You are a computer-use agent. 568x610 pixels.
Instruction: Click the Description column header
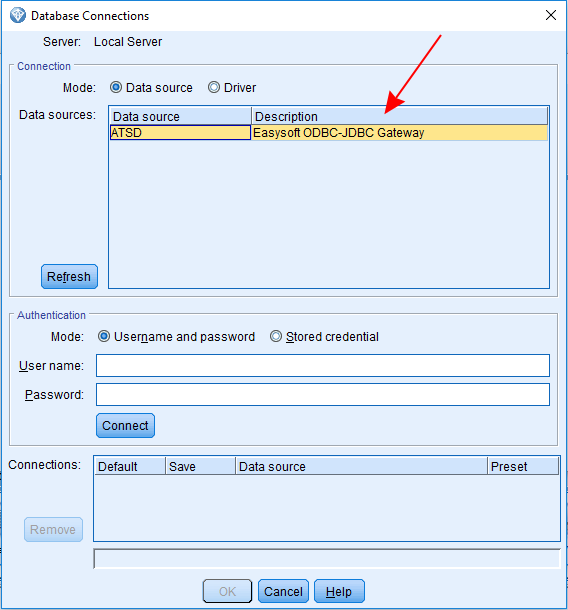click(x=400, y=116)
